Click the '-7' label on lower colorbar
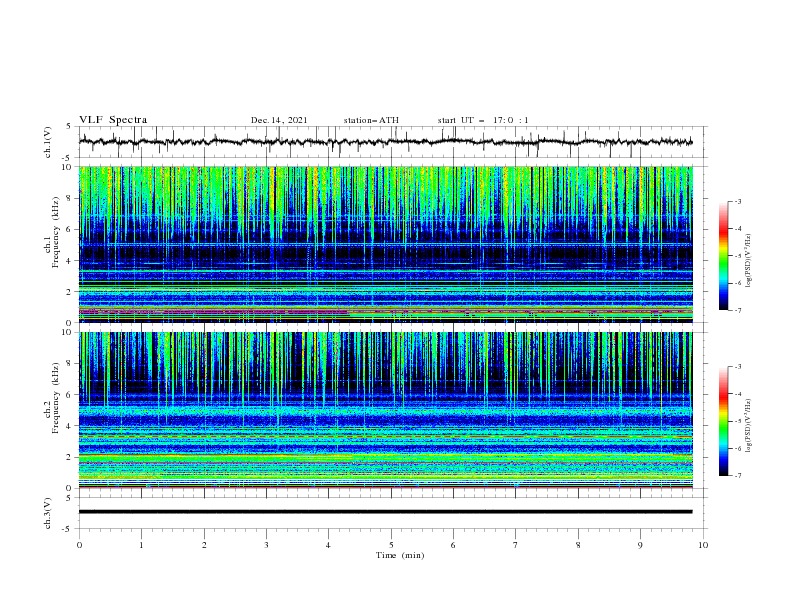The image size is (792, 612). (737, 475)
